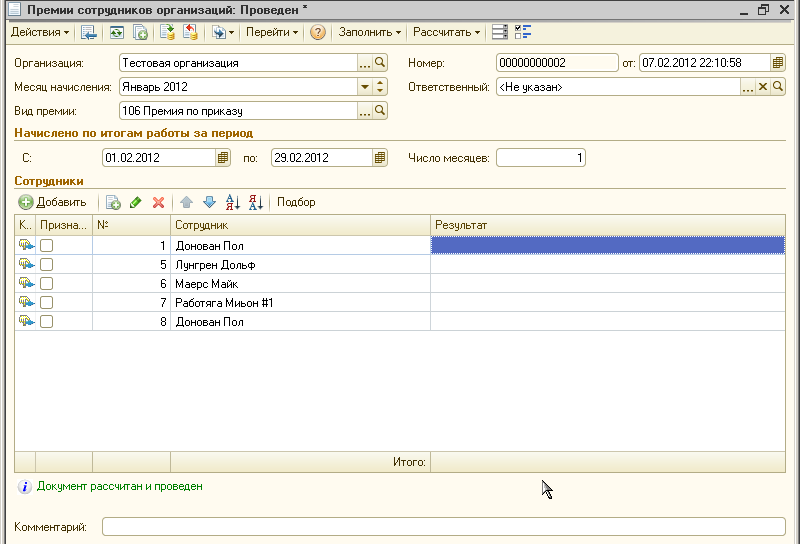Open calendar for end date 29.02.2012
800x544 pixels.
[380, 158]
